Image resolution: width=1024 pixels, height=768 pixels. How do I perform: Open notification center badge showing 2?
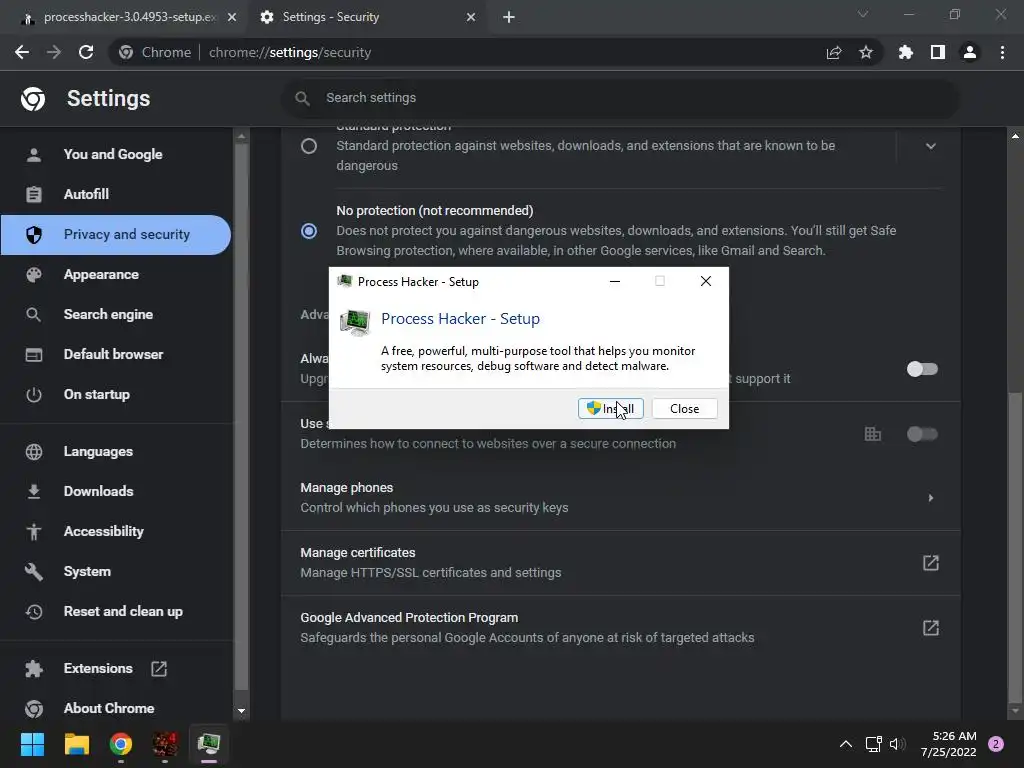(996, 744)
